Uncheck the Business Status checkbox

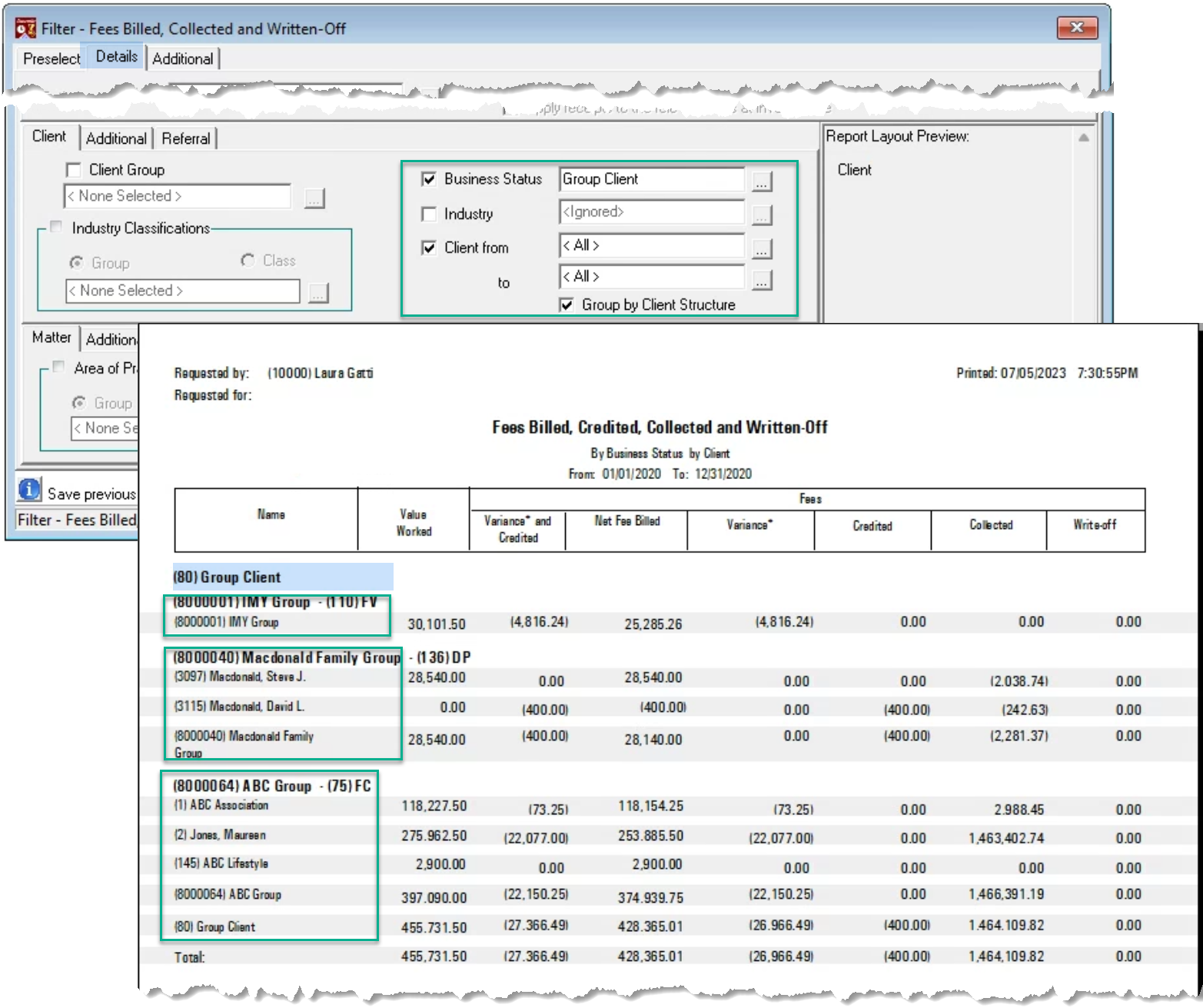(429, 179)
